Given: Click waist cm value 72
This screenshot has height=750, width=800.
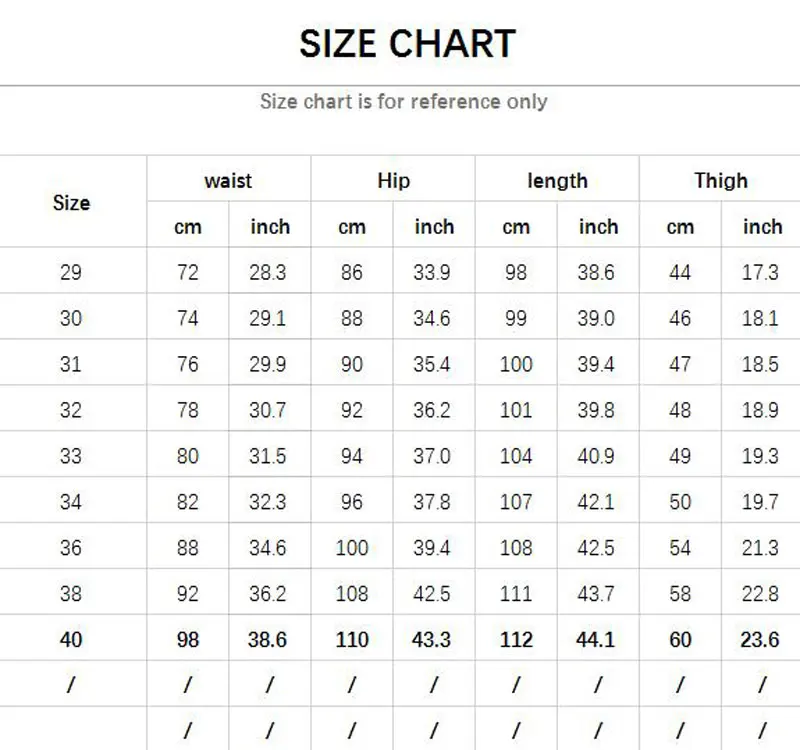Looking at the screenshot, I should point(188,272).
